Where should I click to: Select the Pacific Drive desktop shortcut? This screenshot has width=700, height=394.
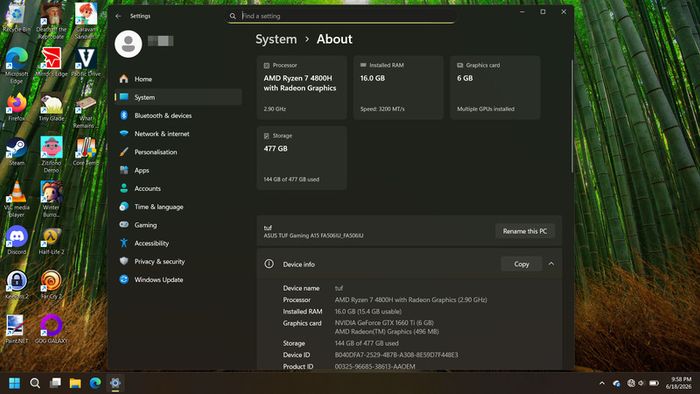tap(86, 62)
